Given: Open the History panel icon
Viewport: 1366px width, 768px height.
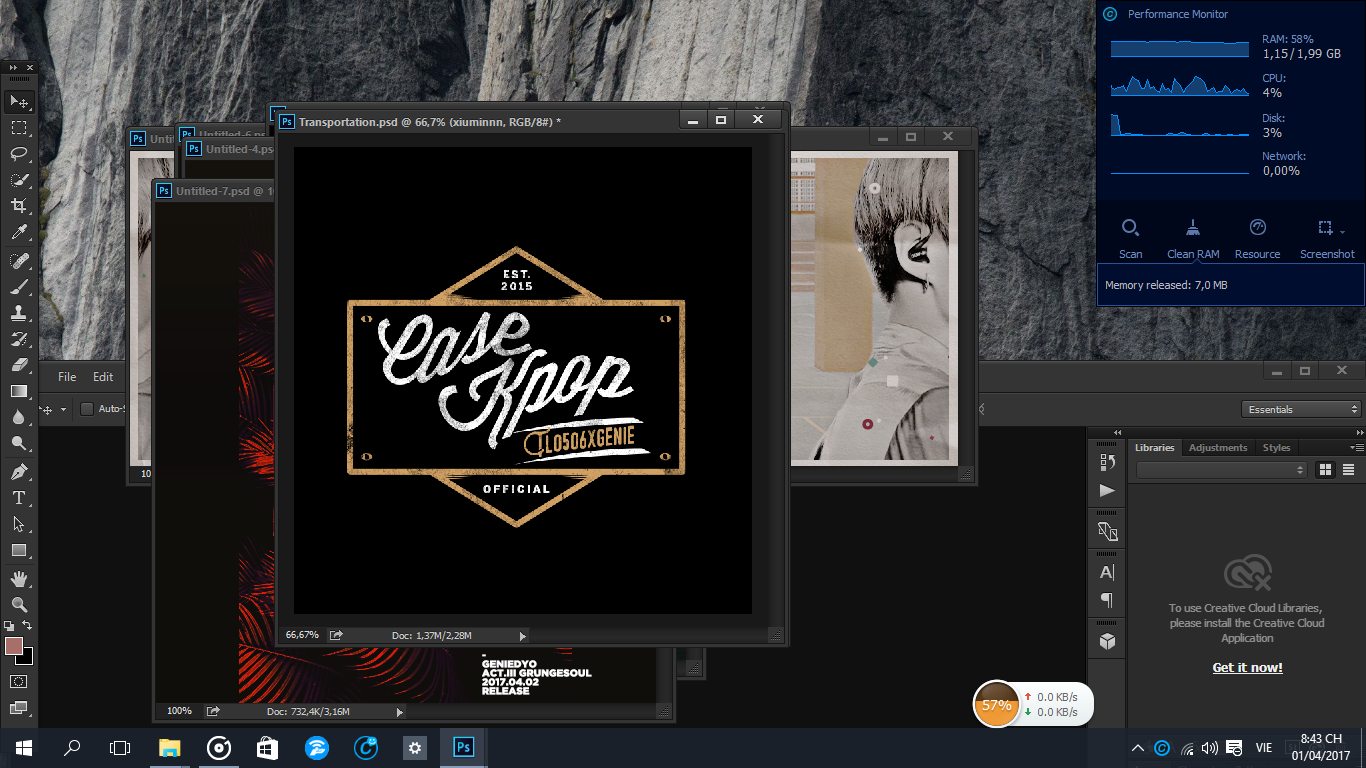Looking at the screenshot, I should pyautogui.click(x=1107, y=462).
